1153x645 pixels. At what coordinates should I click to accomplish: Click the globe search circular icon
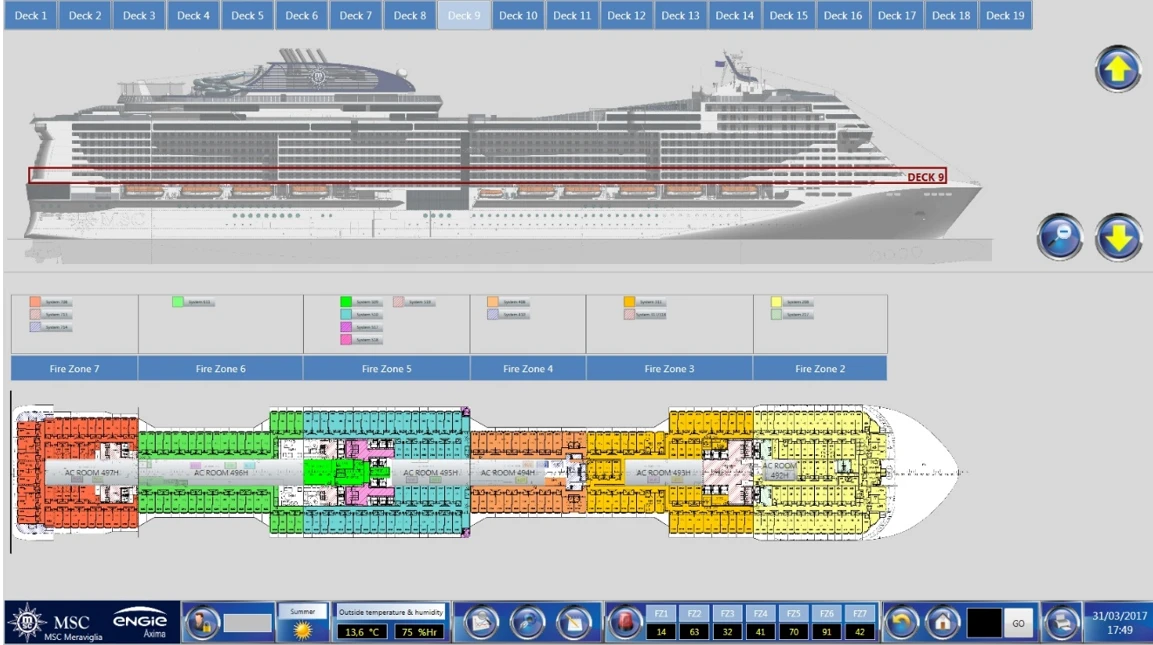[x=528, y=622]
